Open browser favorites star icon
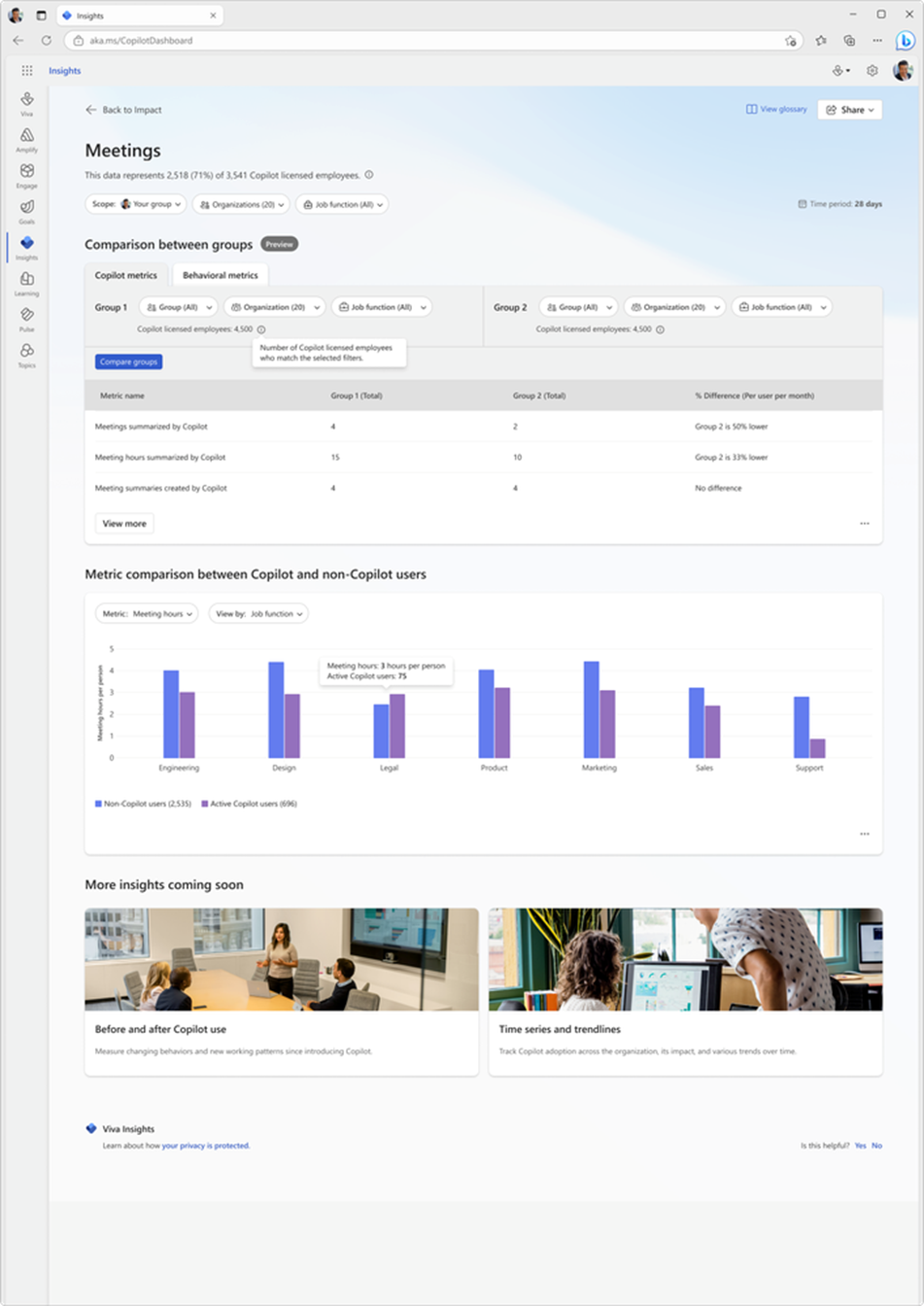This screenshot has width=924, height=1306. click(x=821, y=41)
